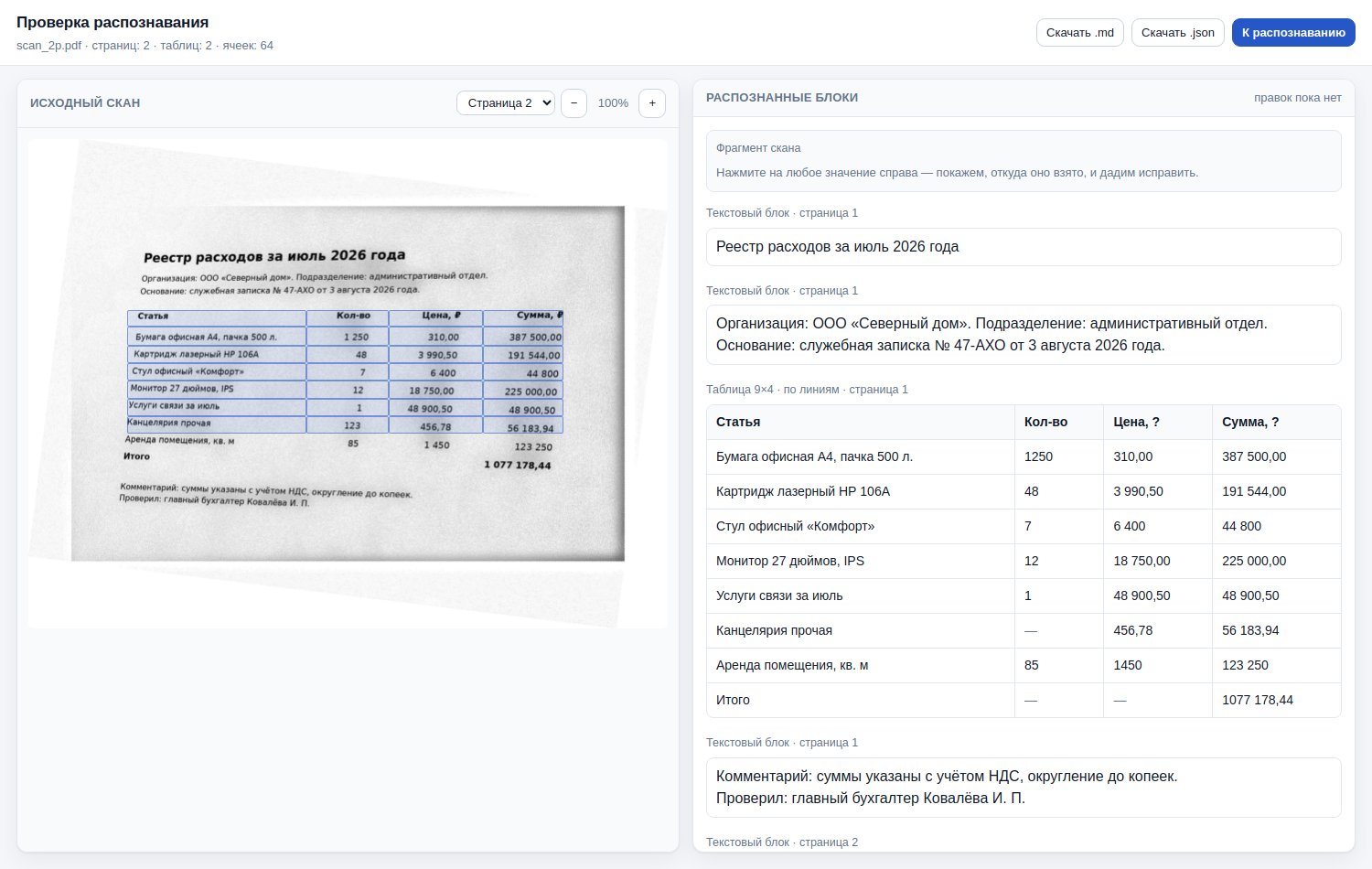Select dash cell in Канцелярия прочая row

pyautogui.click(x=1058, y=630)
